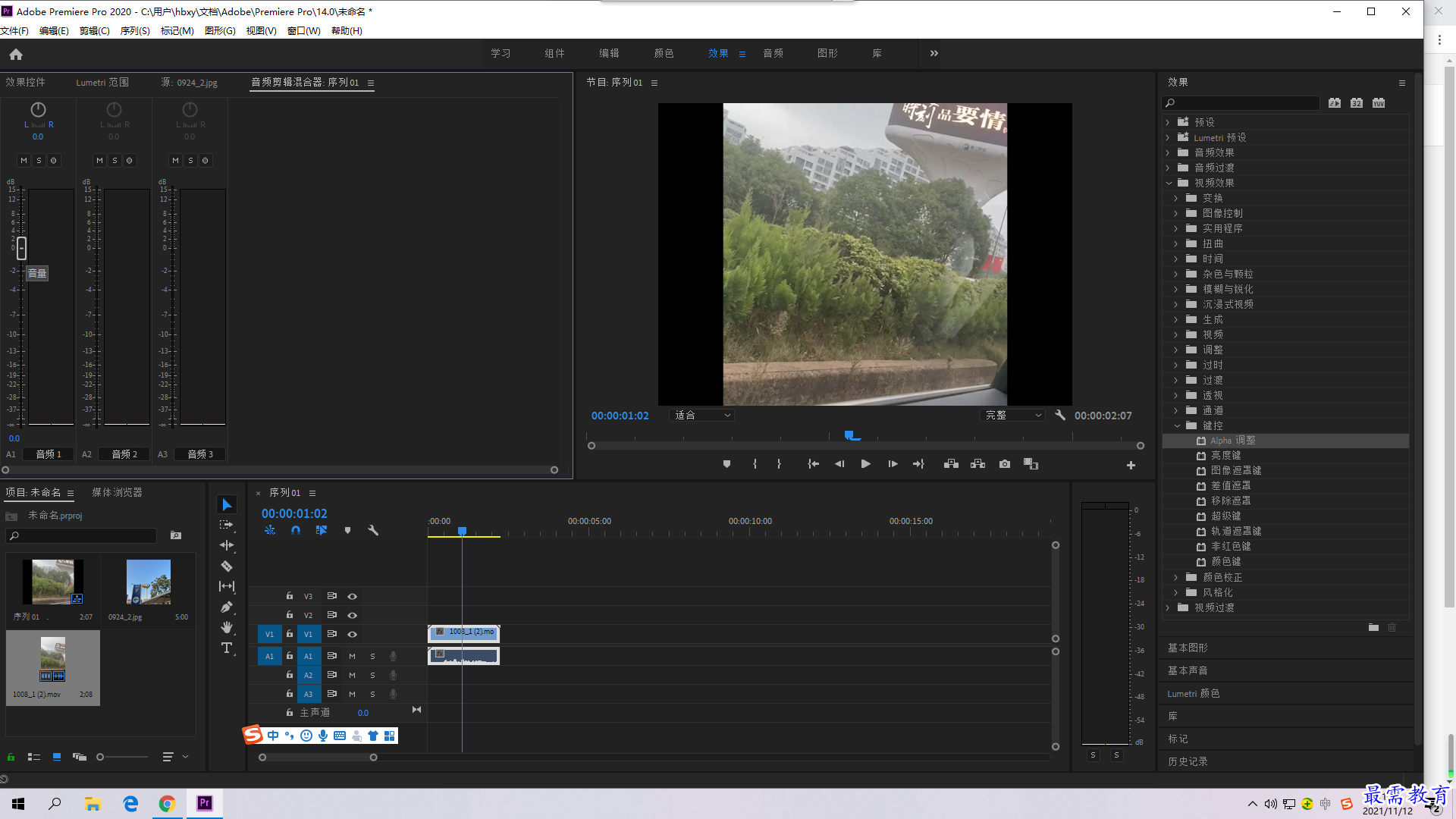
Task: Toggle Linked Selection in timeline
Action: pos(322,530)
